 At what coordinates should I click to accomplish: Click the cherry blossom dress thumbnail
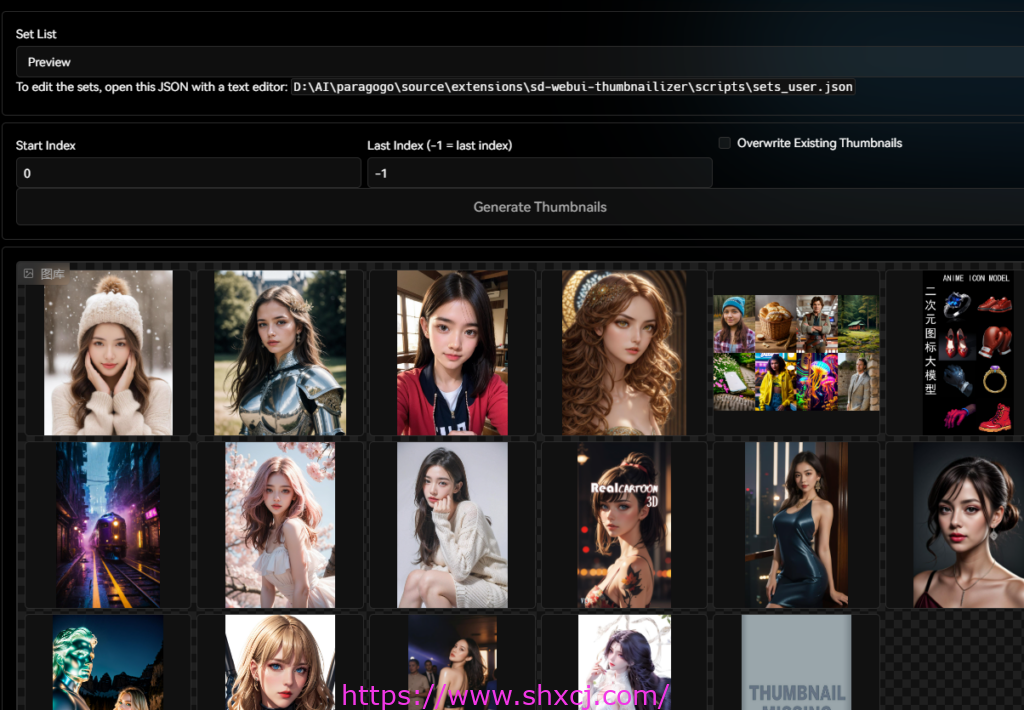[x=279, y=524]
